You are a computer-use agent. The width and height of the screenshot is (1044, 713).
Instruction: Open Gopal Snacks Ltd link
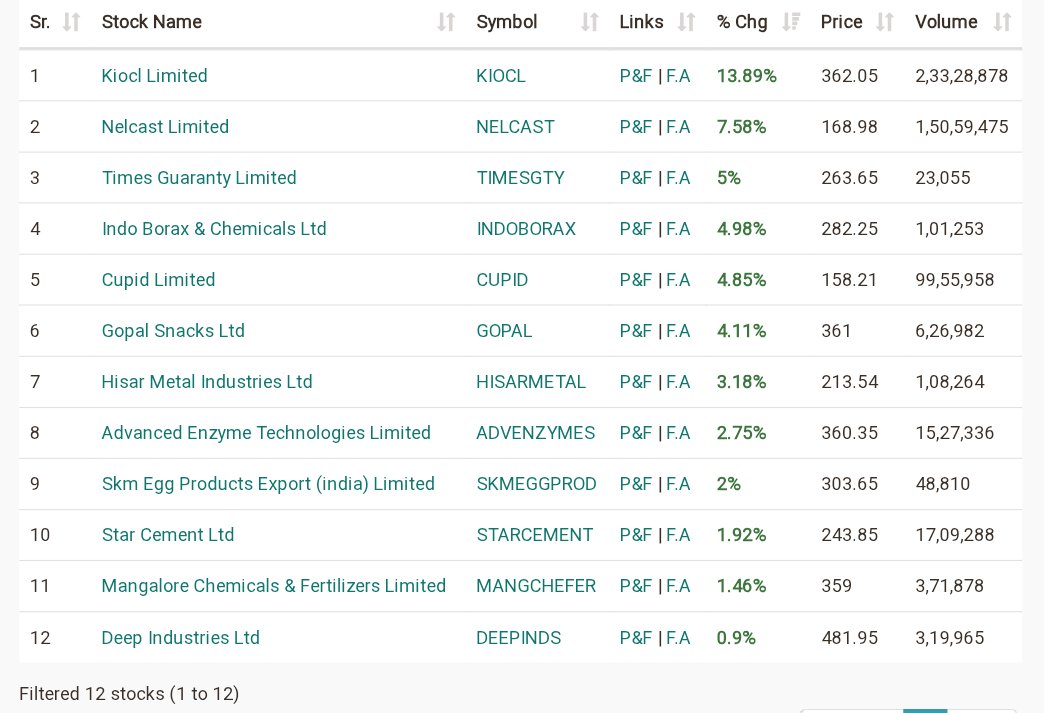[173, 331]
